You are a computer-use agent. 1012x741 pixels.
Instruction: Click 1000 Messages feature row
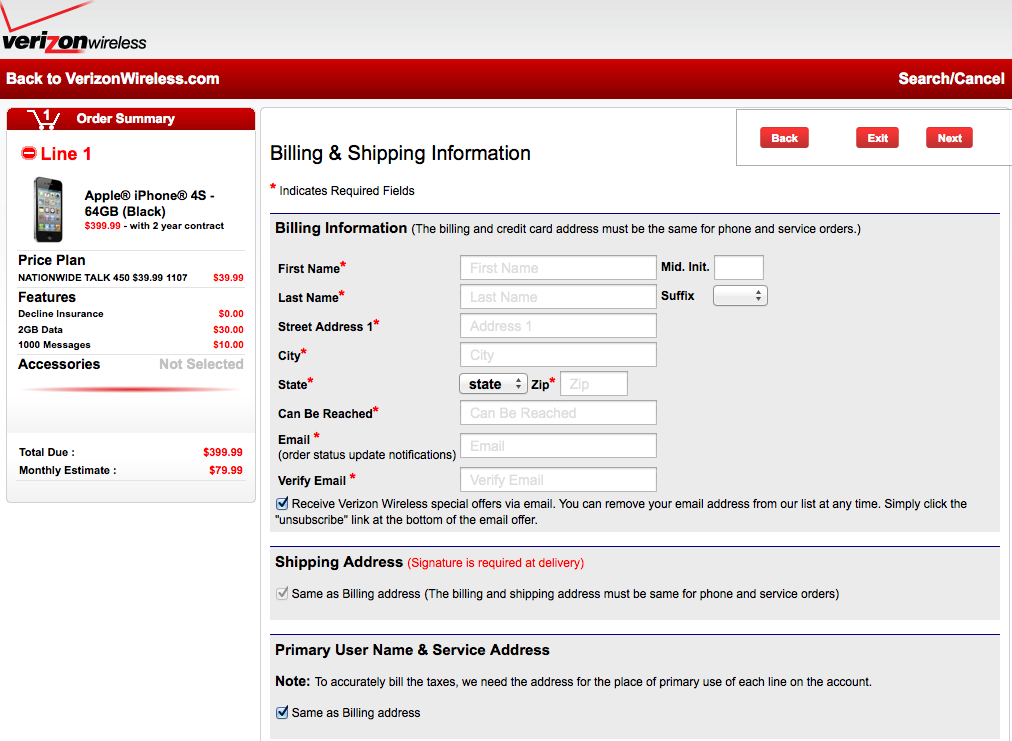[x=131, y=345]
